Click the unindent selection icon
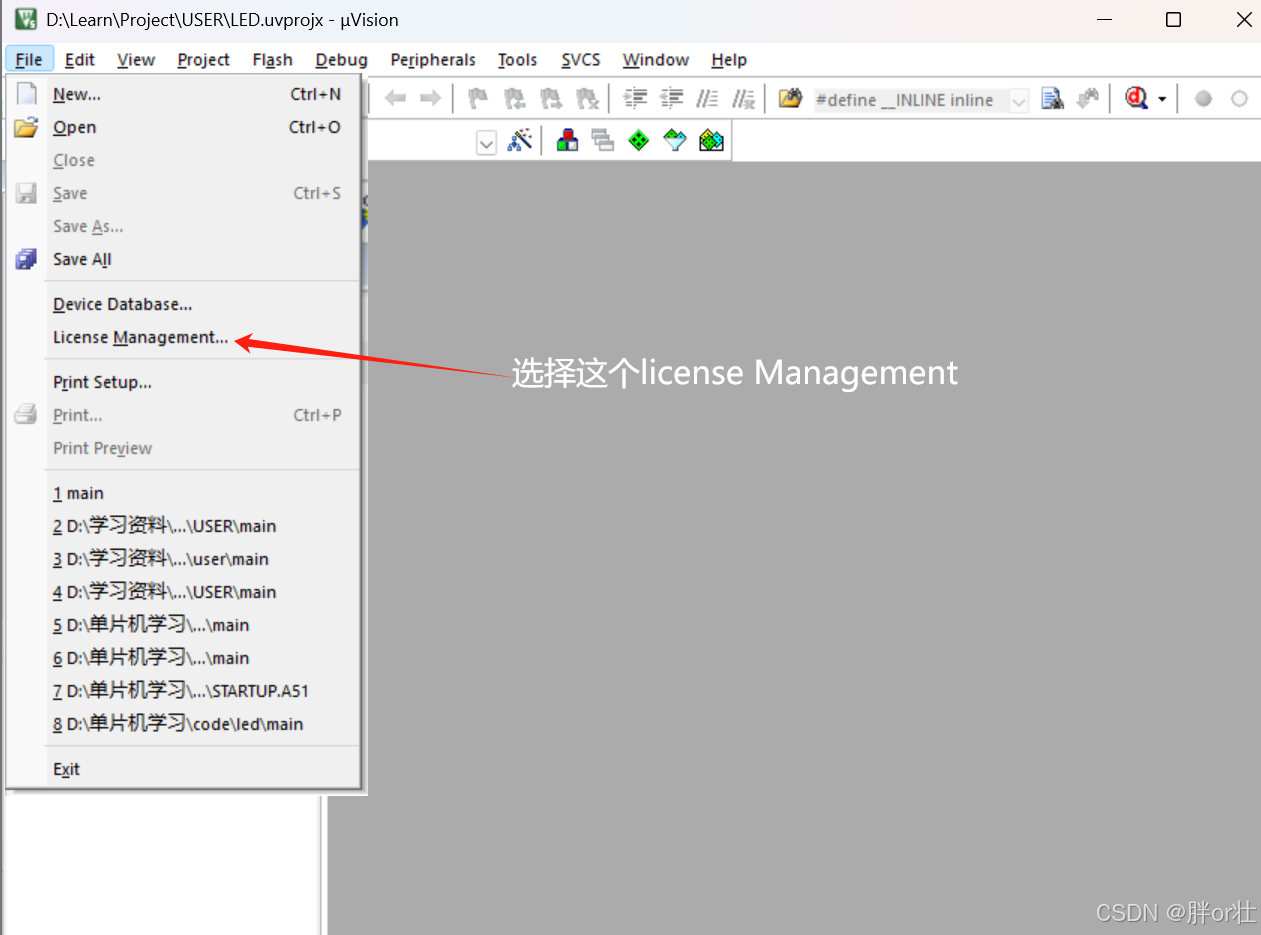This screenshot has height=935, width=1261. click(x=673, y=98)
